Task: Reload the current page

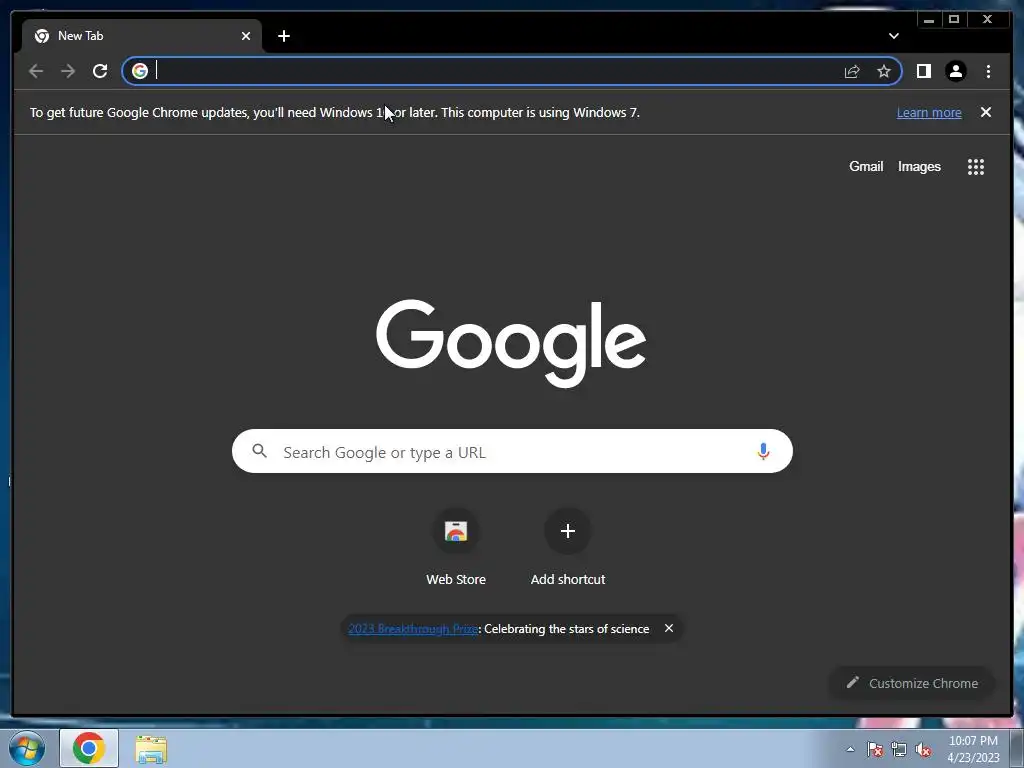Action: (x=100, y=71)
